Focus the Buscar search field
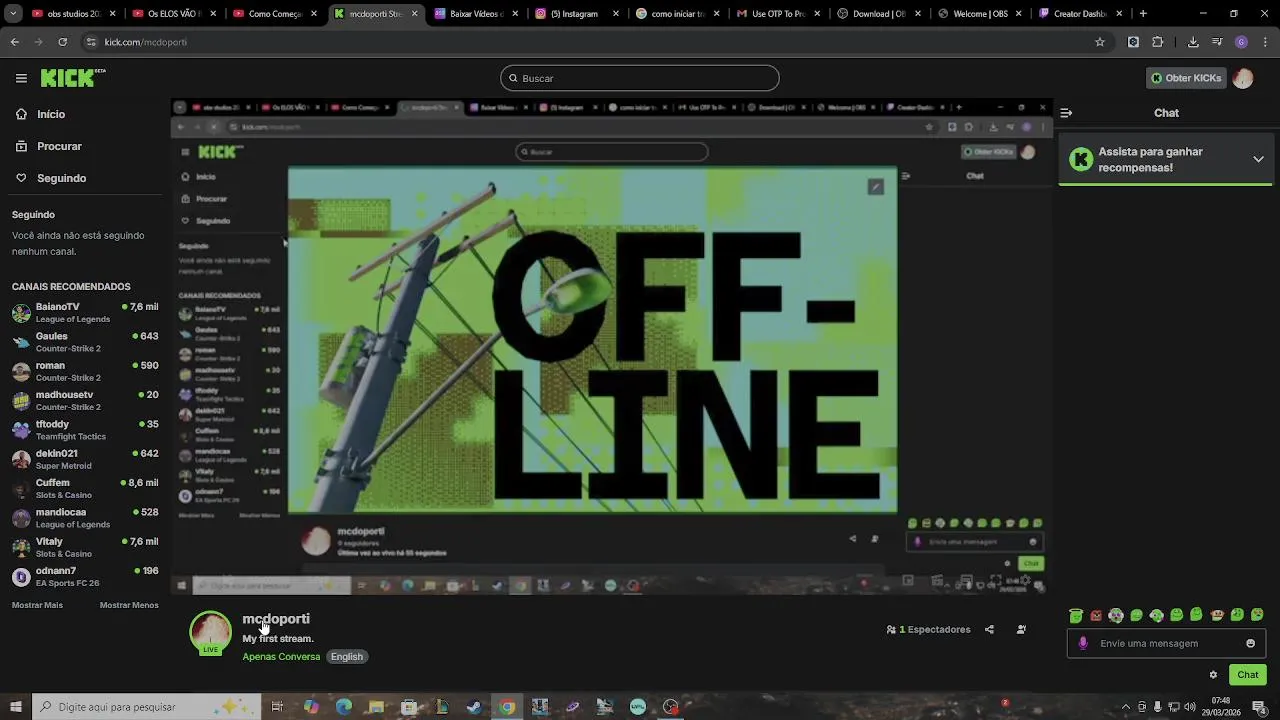This screenshot has height=720, width=1280. point(640,78)
